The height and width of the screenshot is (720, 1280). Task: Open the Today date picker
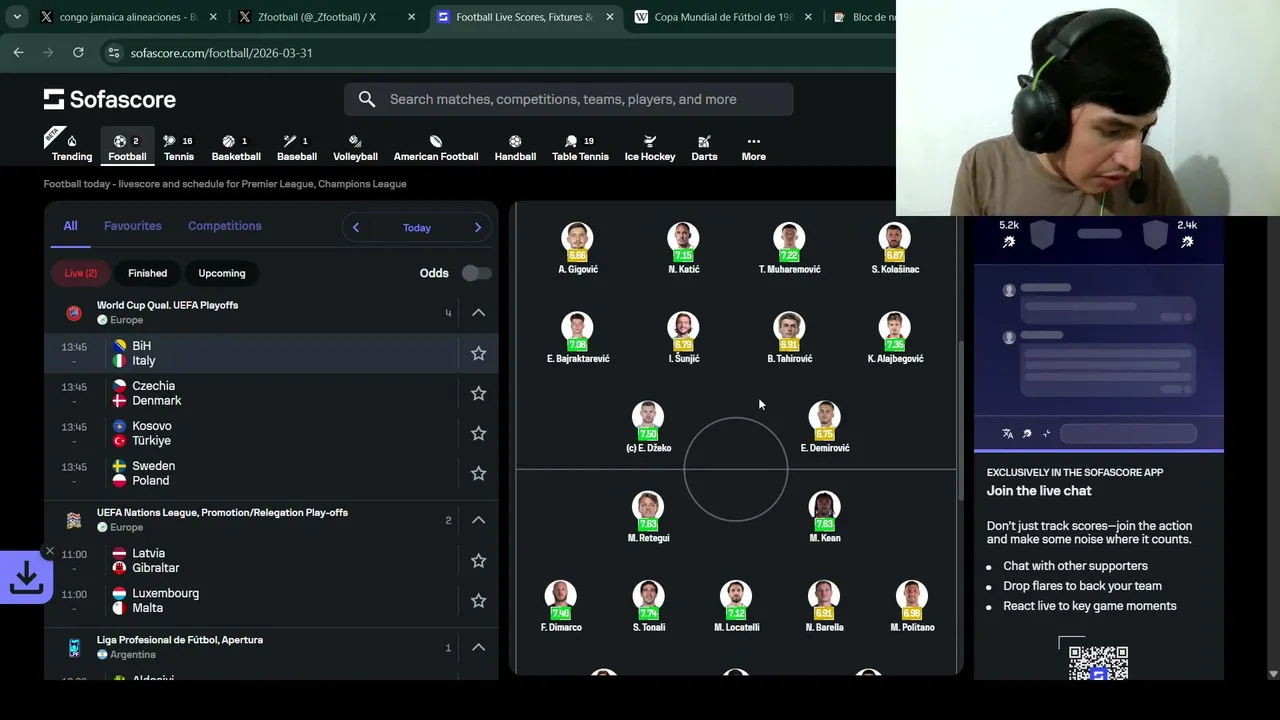(417, 227)
